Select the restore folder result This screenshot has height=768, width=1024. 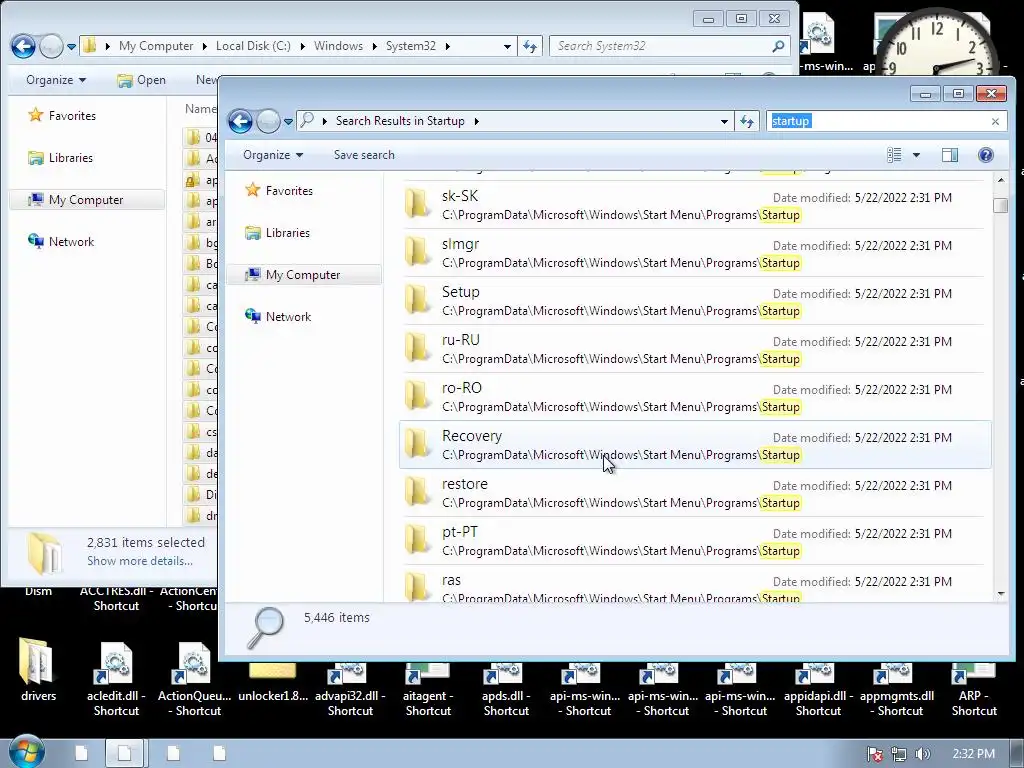[x=694, y=493]
